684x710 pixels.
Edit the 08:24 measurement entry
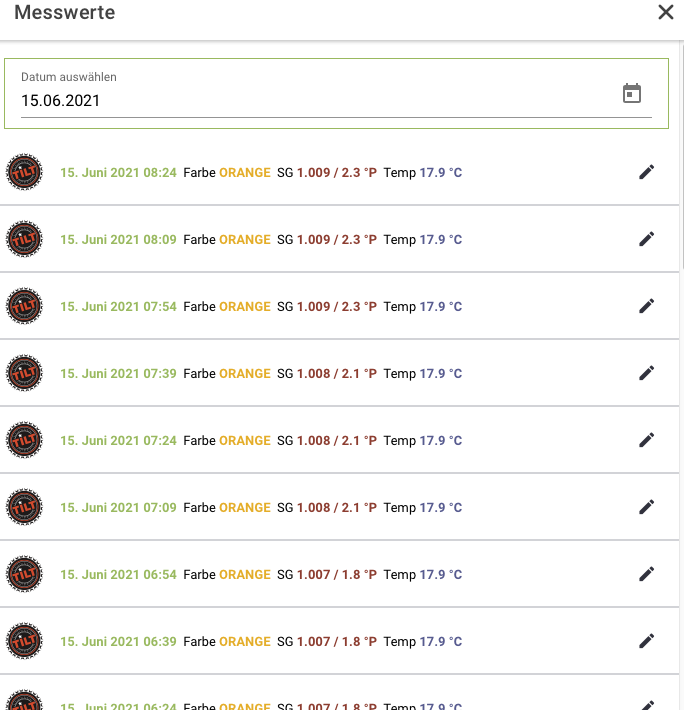point(647,172)
